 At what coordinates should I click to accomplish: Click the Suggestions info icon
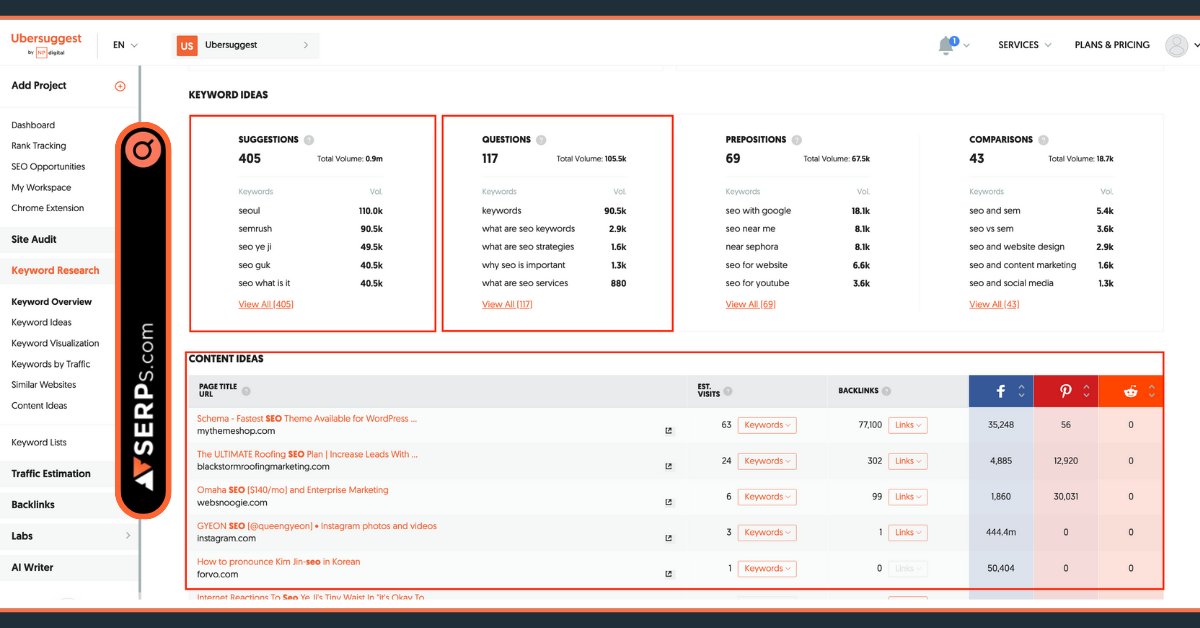pos(309,140)
